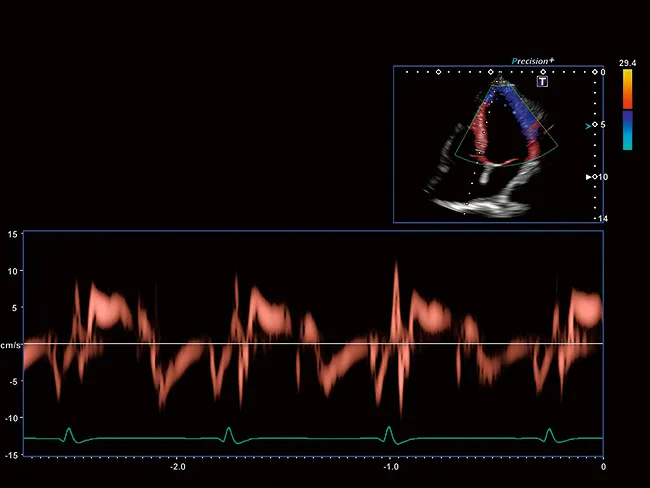Click the depth 14 label on depth scale
Image resolution: width=650 pixels, height=488 pixels.
coord(601,218)
